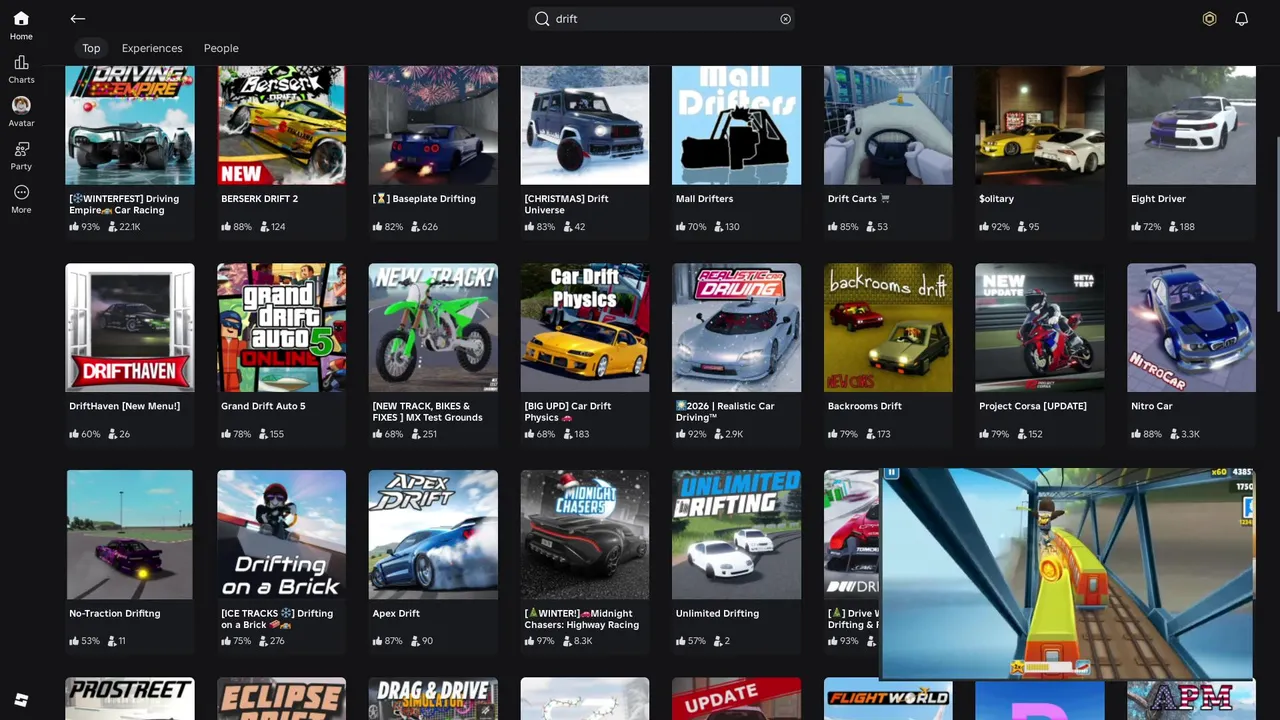Screen dimensions: 1280x720
Task: Open the notifications bell
Action: click(1241, 19)
